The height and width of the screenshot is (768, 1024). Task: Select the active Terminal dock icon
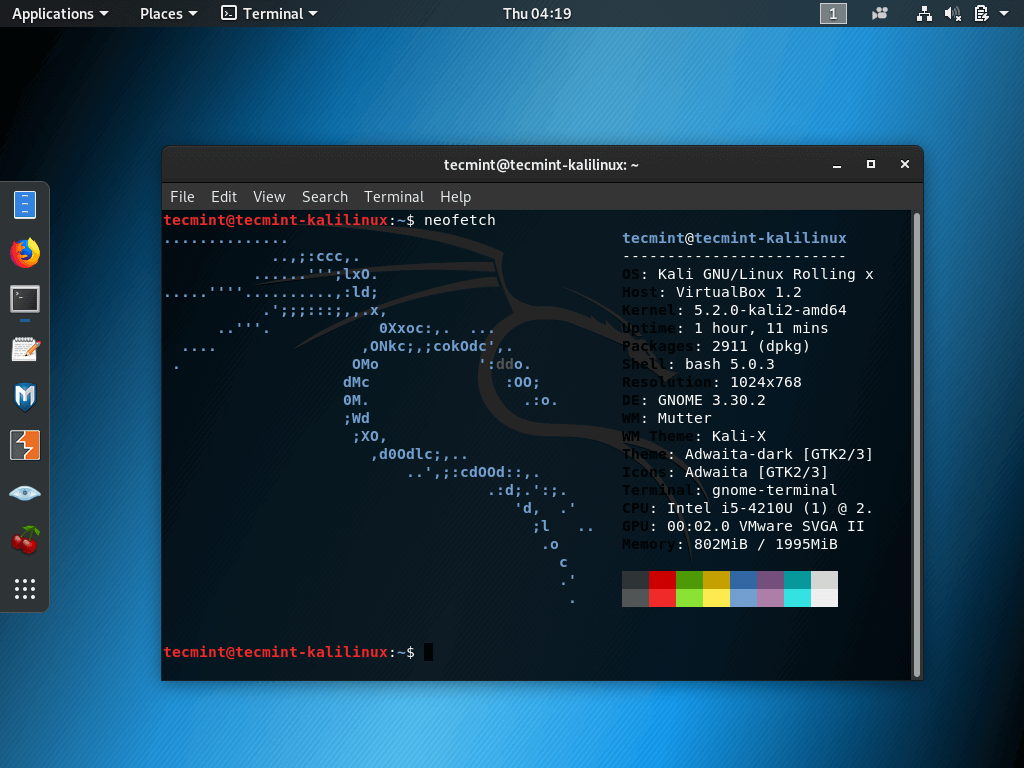pyautogui.click(x=24, y=299)
